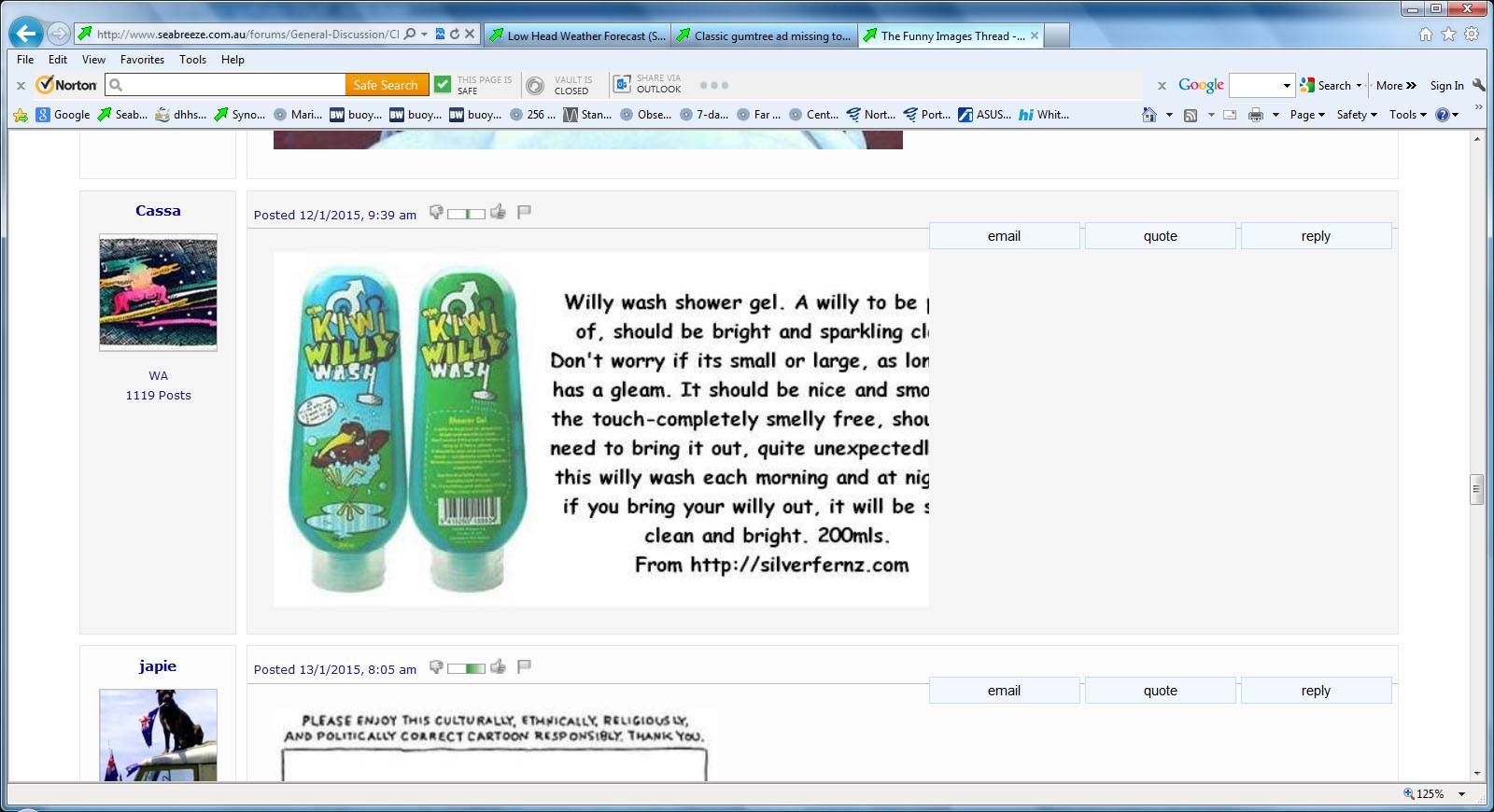Click the browser back arrow button
This screenshot has height=812, width=1494.
[26, 35]
